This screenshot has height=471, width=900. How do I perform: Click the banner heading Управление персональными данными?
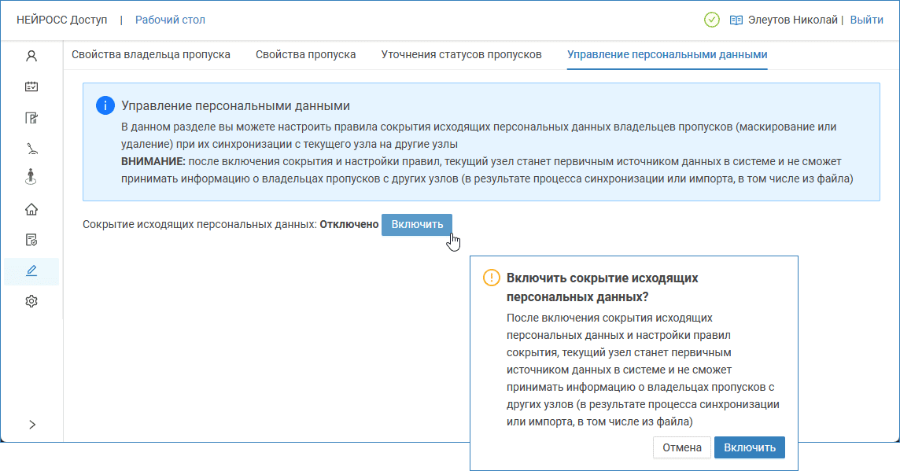[235, 106]
